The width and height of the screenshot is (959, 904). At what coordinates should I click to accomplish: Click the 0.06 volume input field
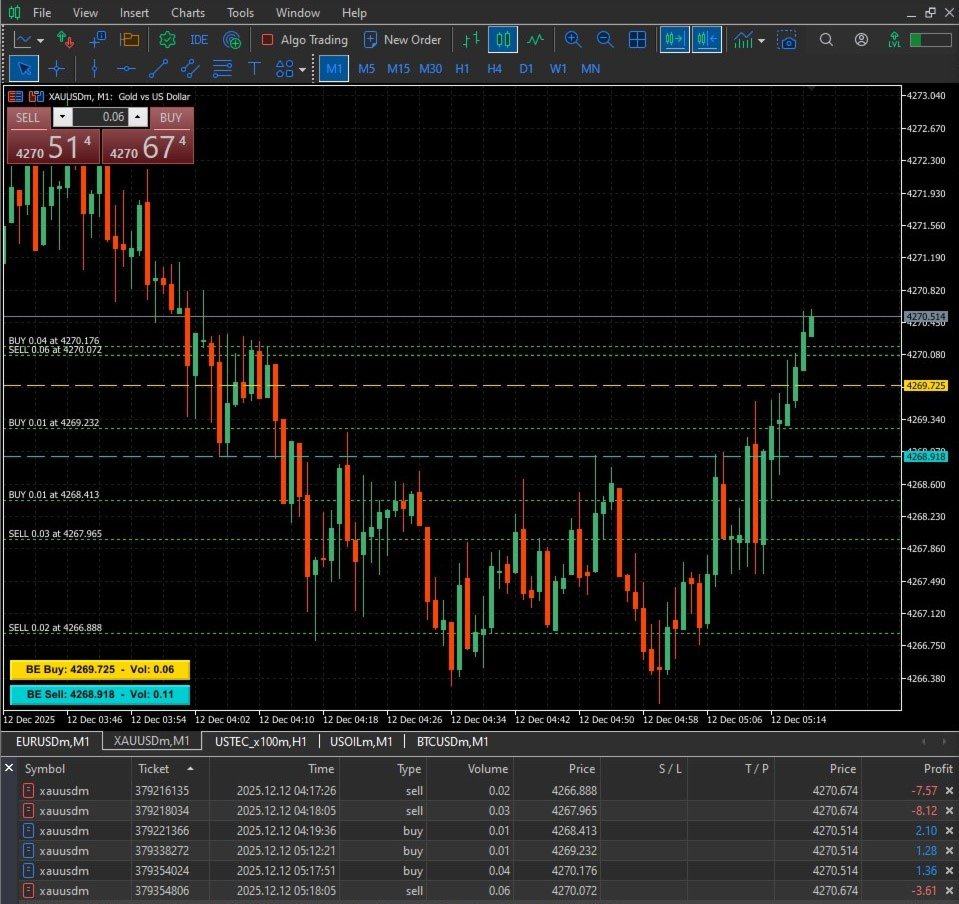point(100,117)
